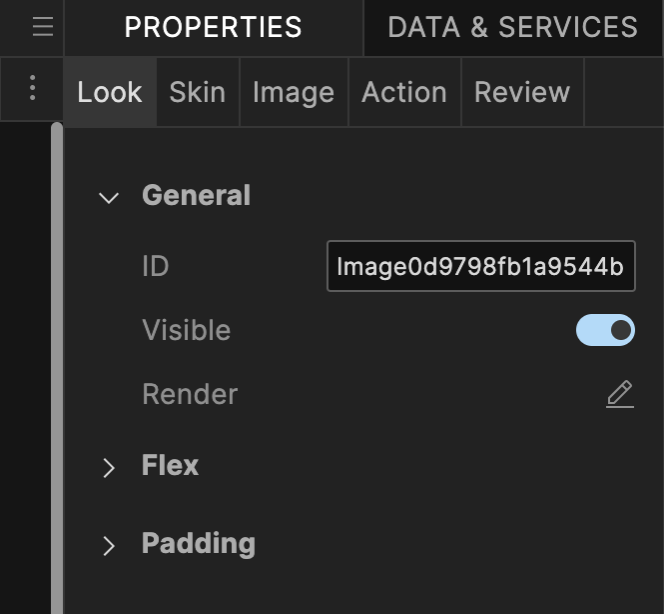664x614 pixels.
Task: Click the Padding section heading
Action: (198, 543)
